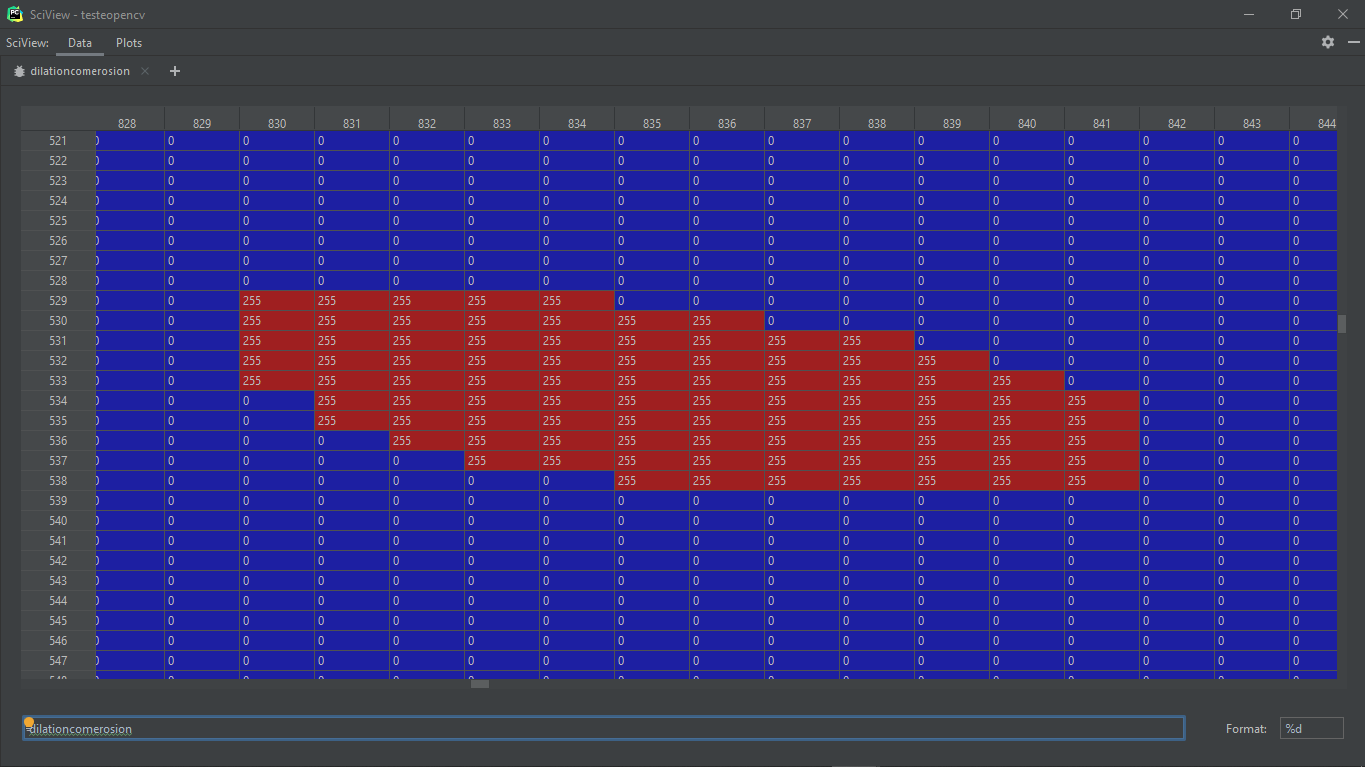Click the 0 cell at row 540, column 837

click(802, 521)
